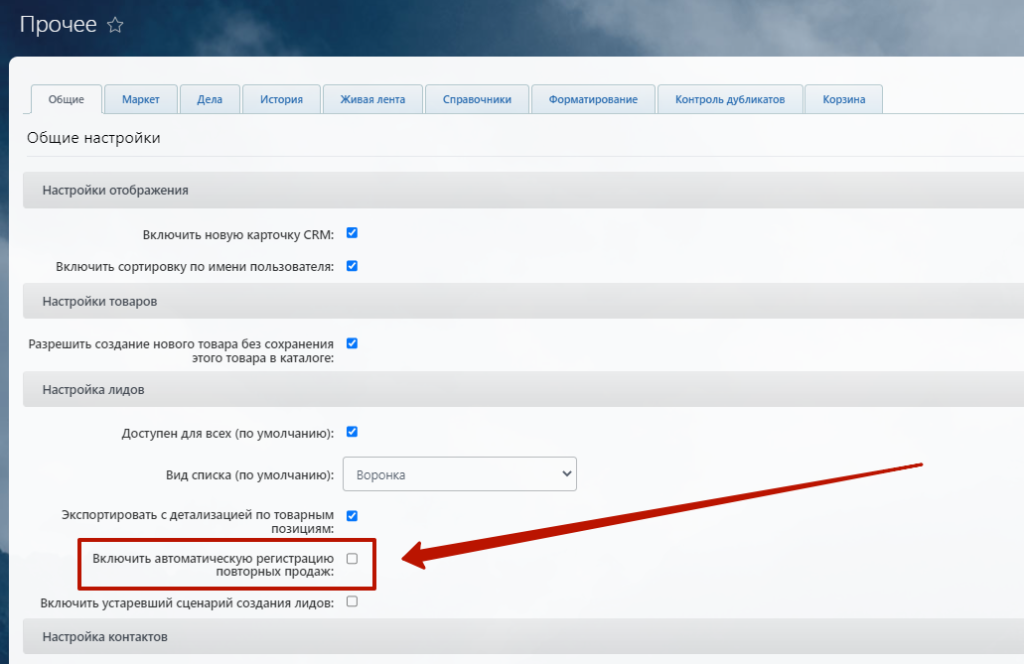This screenshot has height=664, width=1024.
Task: Enable automatic registration of repeat sales
Action: click(352, 558)
